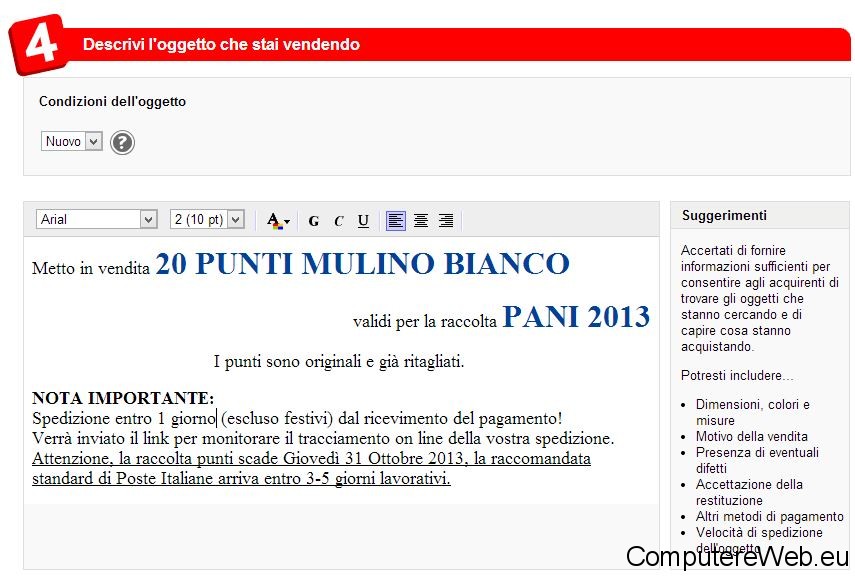The height and width of the screenshot is (576, 855).
Task: Click the '20 PUNTI MULINO BIANCO' heading text
Action: (363, 263)
